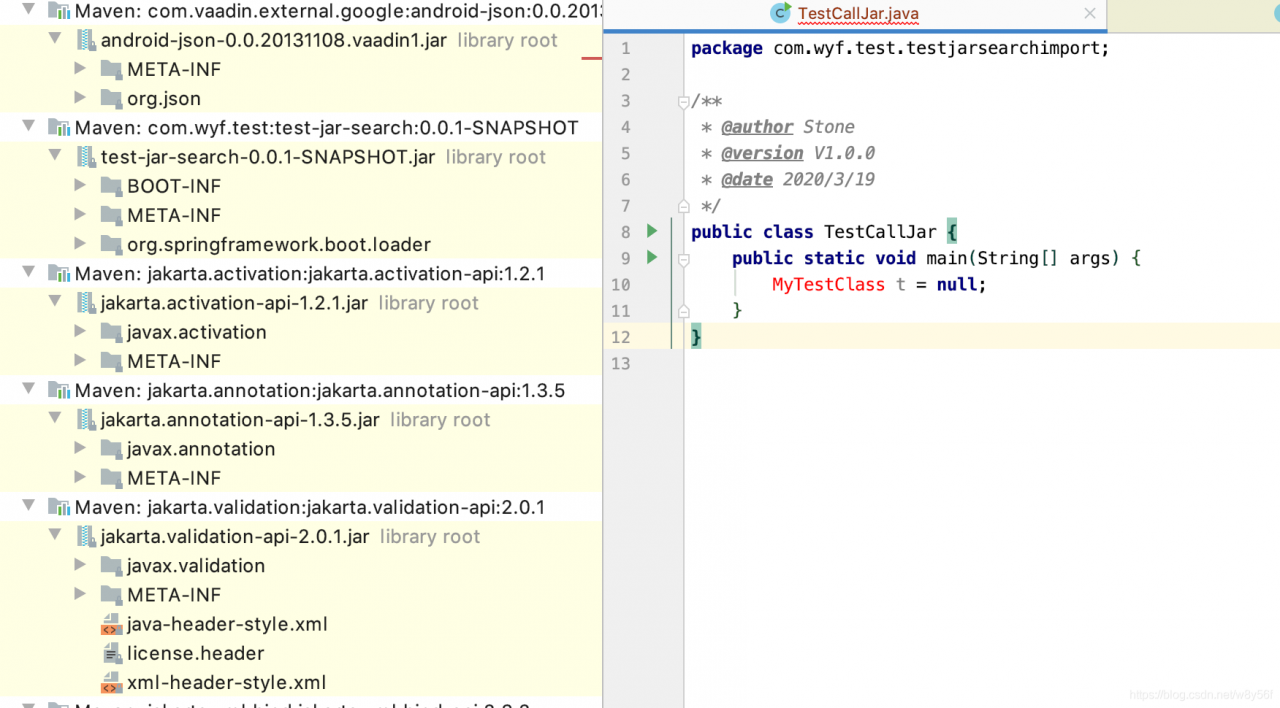The height and width of the screenshot is (708, 1280).
Task: Expand the javax.validation package
Action: tap(81, 565)
